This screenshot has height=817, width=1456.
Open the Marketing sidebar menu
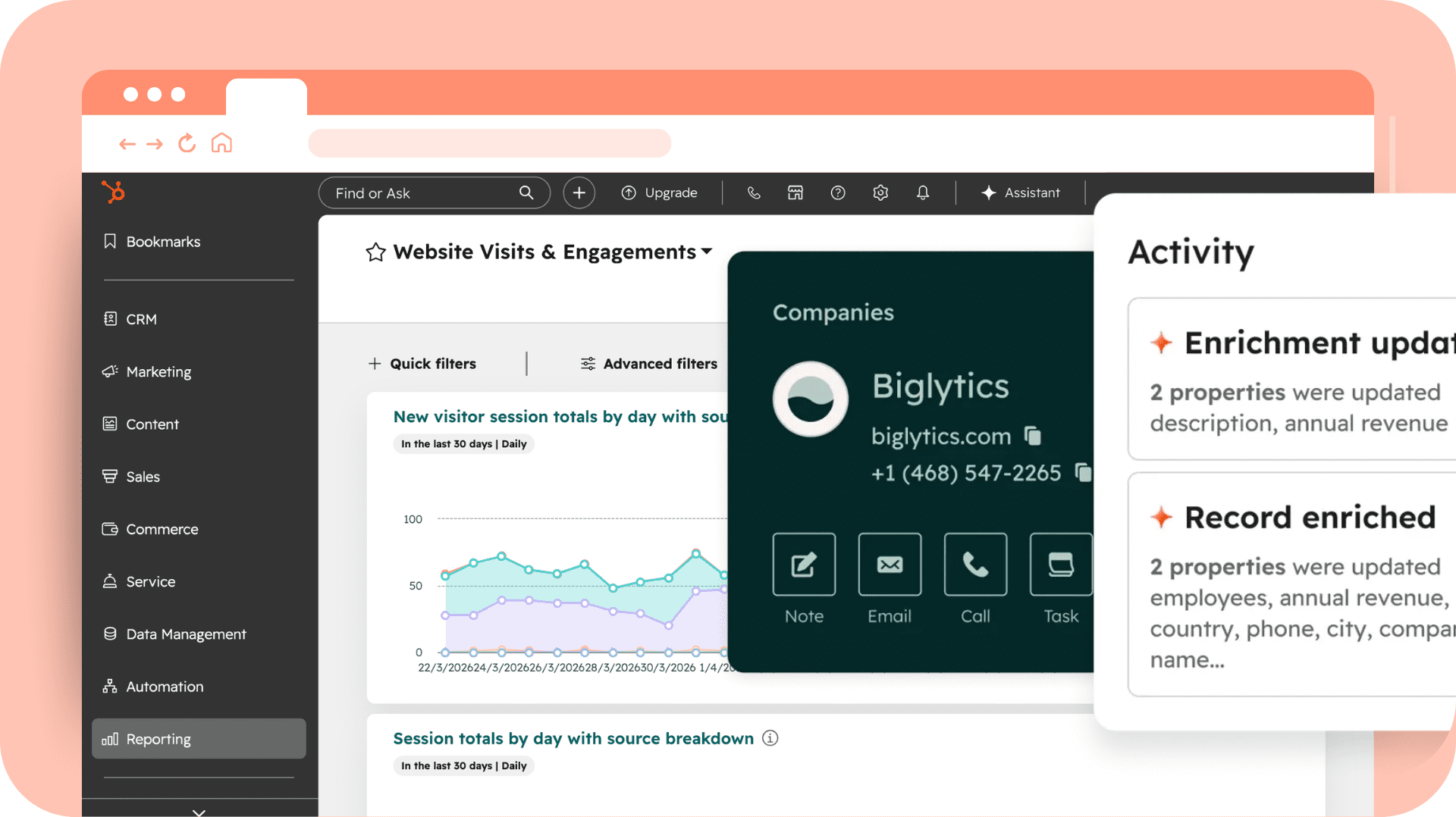(158, 372)
